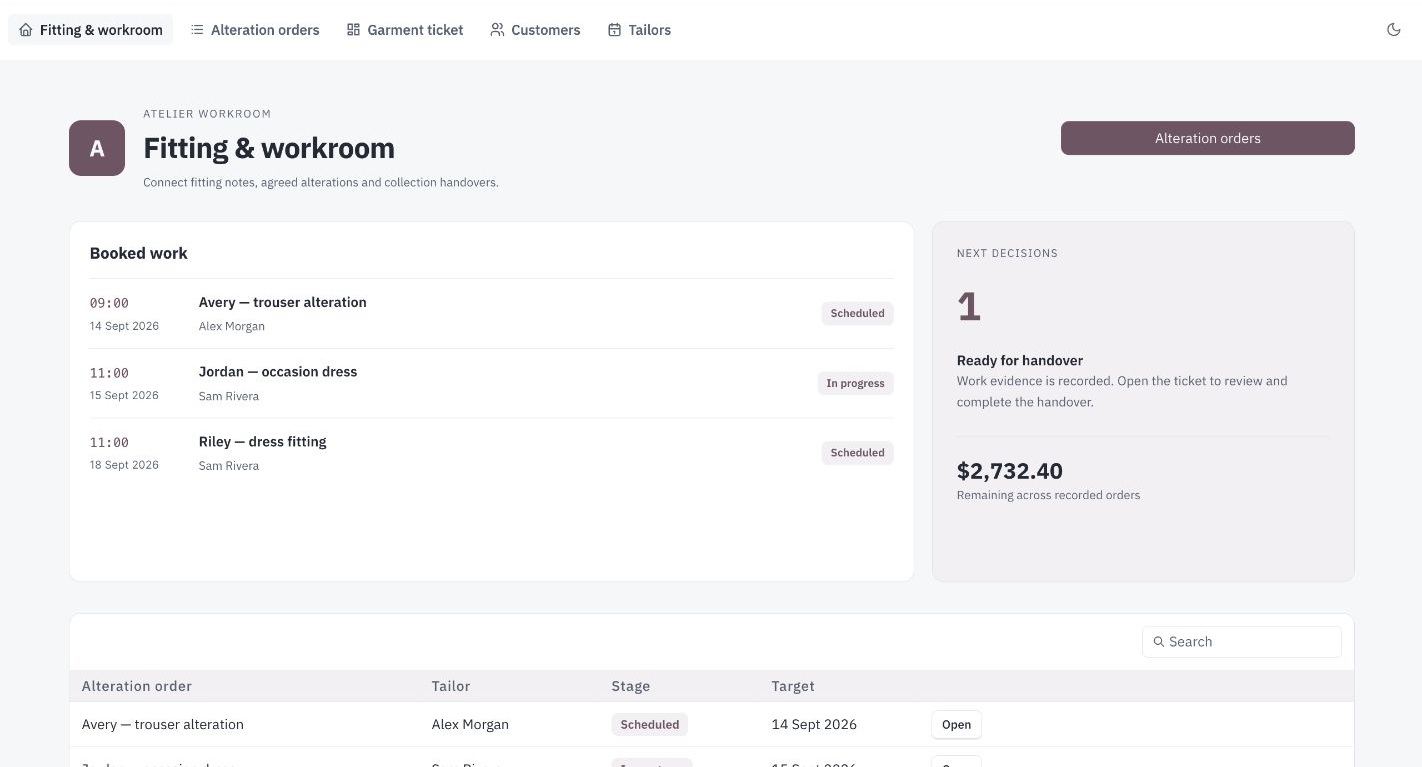Image resolution: width=1422 pixels, height=767 pixels.
Task: Click the Ready for handover heading
Action: coord(1019,360)
